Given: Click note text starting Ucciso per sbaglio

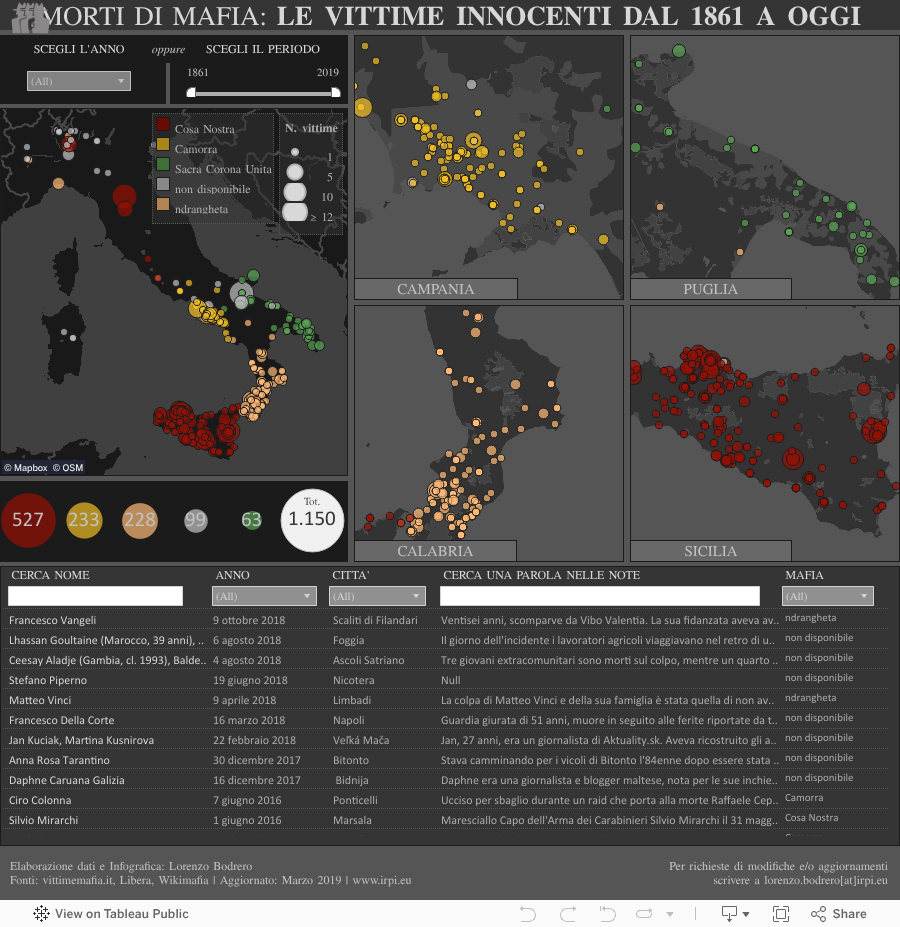Looking at the screenshot, I should click(x=610, y=800).
